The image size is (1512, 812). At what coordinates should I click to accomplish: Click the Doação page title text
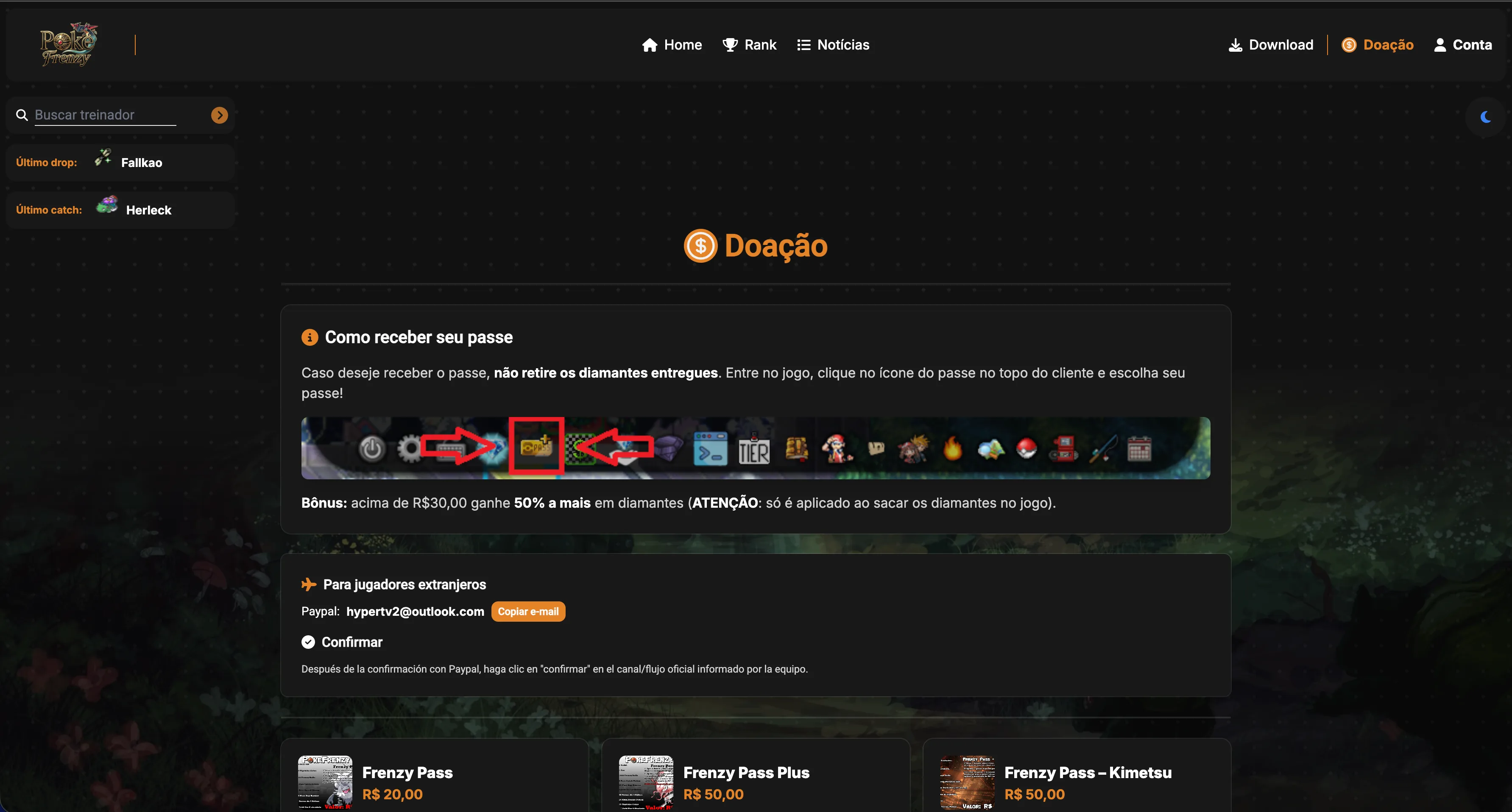[x=776, y=246]
